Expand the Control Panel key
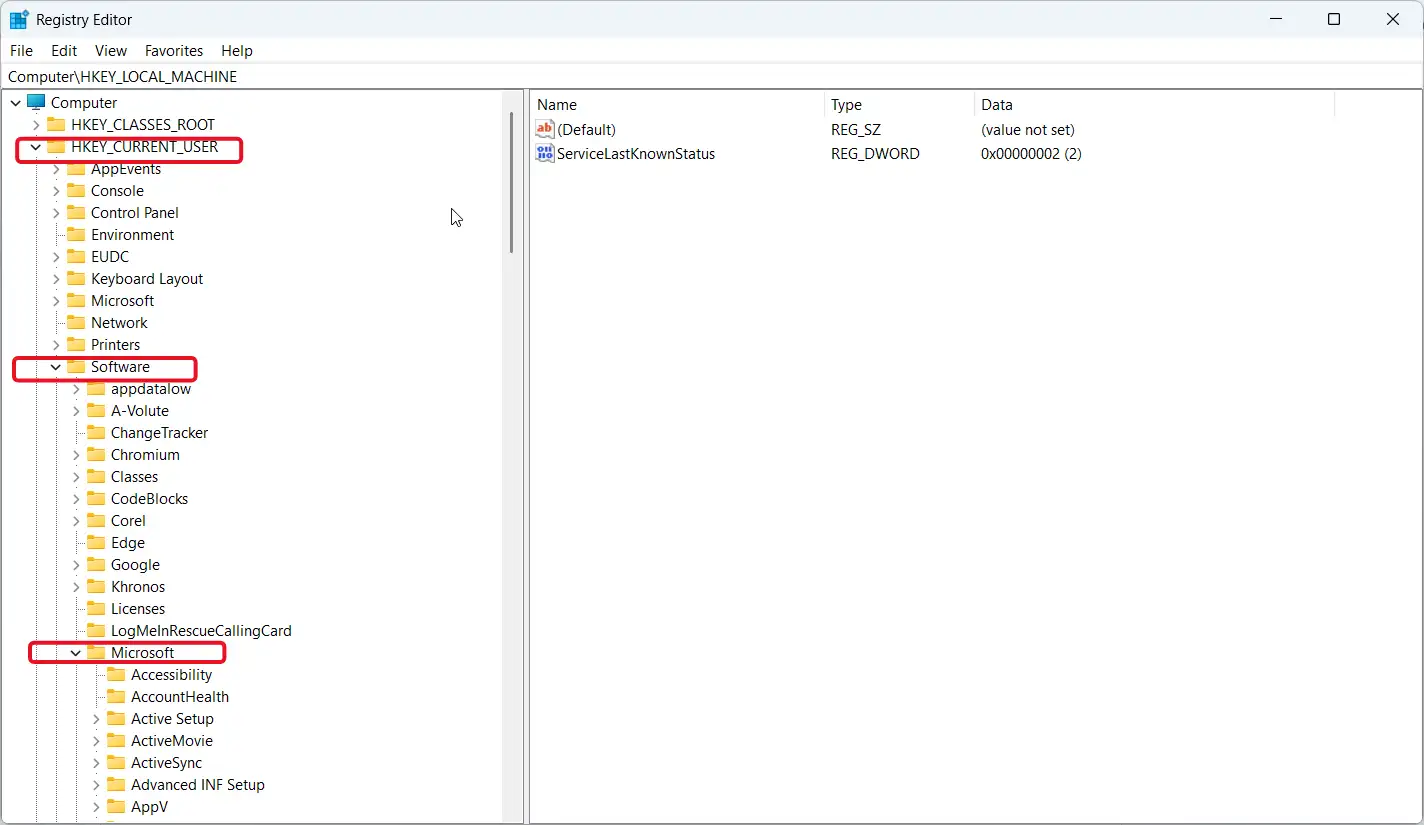 tap(56, 213)
